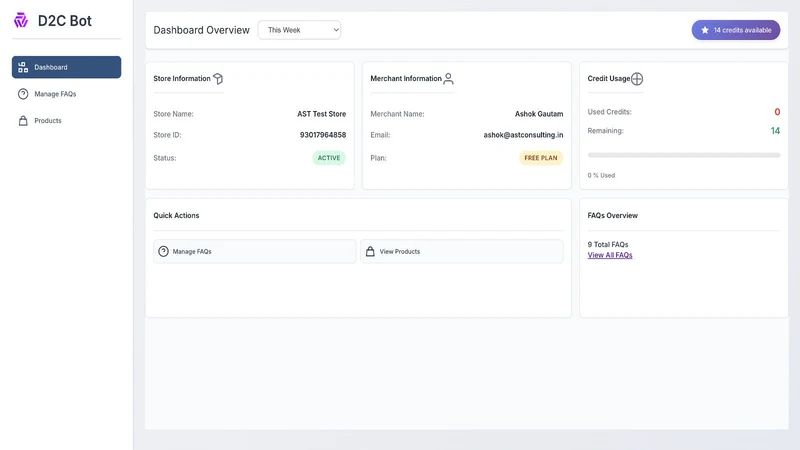
Task: Click the Store Information heading
Action: [182, 79]
